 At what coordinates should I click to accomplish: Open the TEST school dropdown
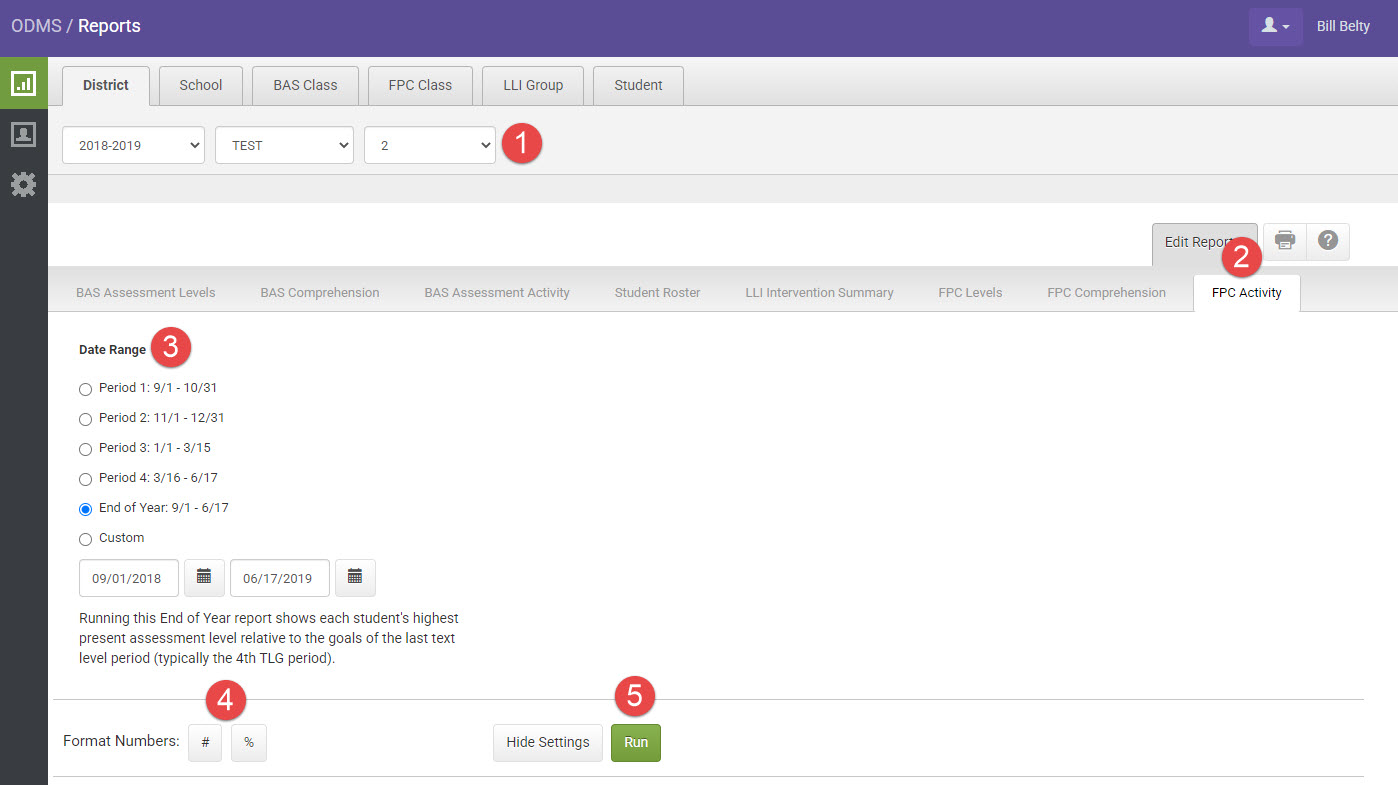284,145
